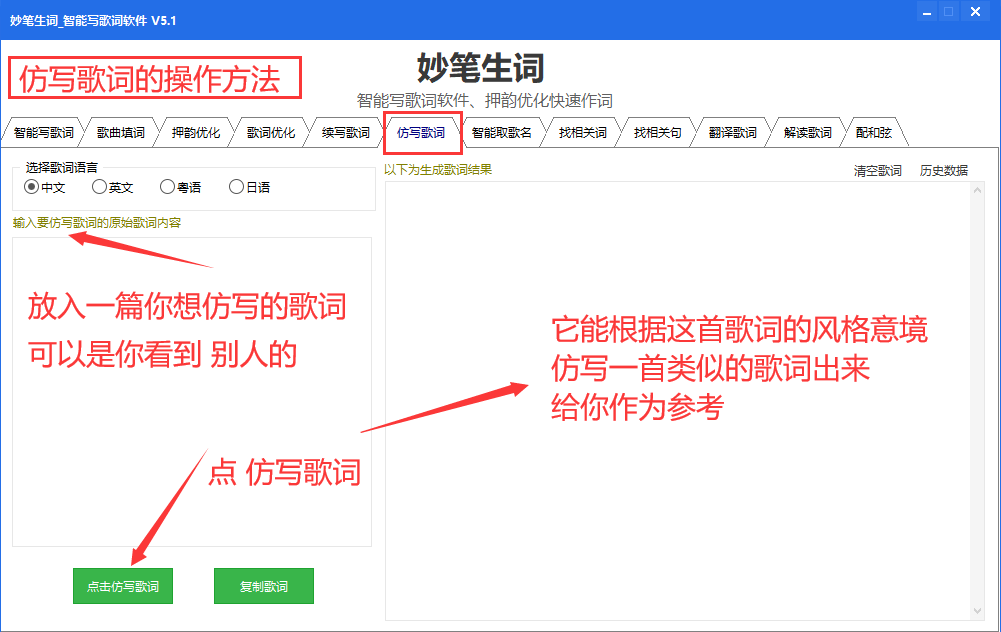
Task: Open the 智能取歌名 tab
Action: click(x=501, y=133)
